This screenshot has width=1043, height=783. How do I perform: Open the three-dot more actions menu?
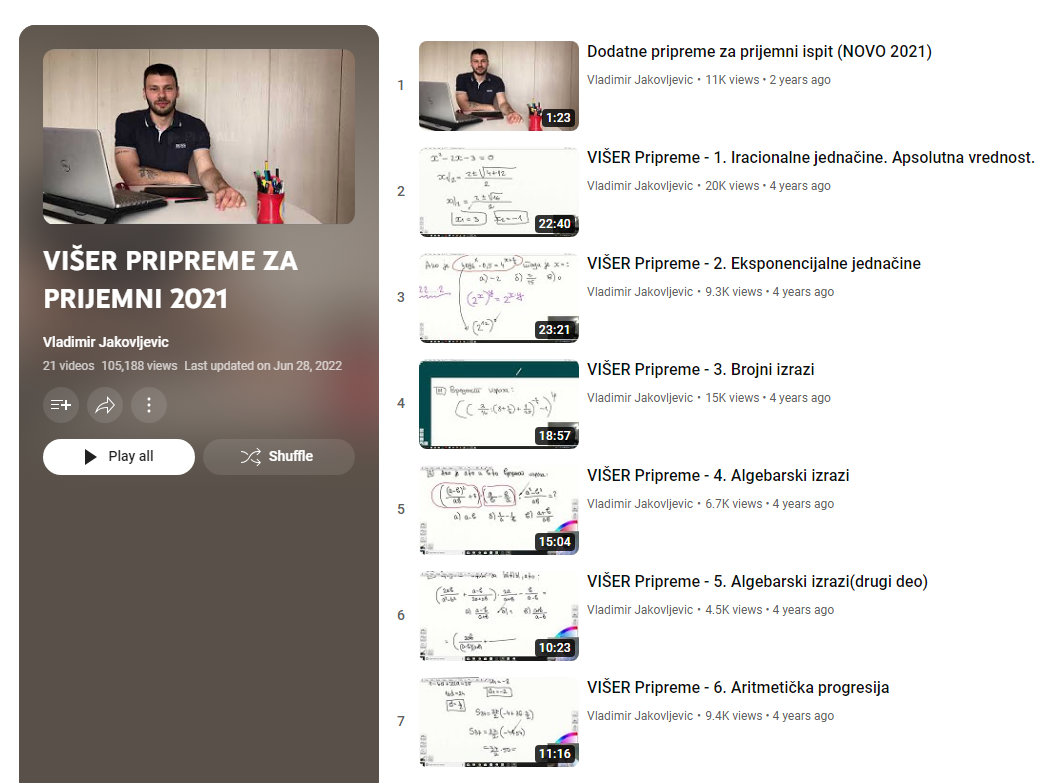click(149, 404)
